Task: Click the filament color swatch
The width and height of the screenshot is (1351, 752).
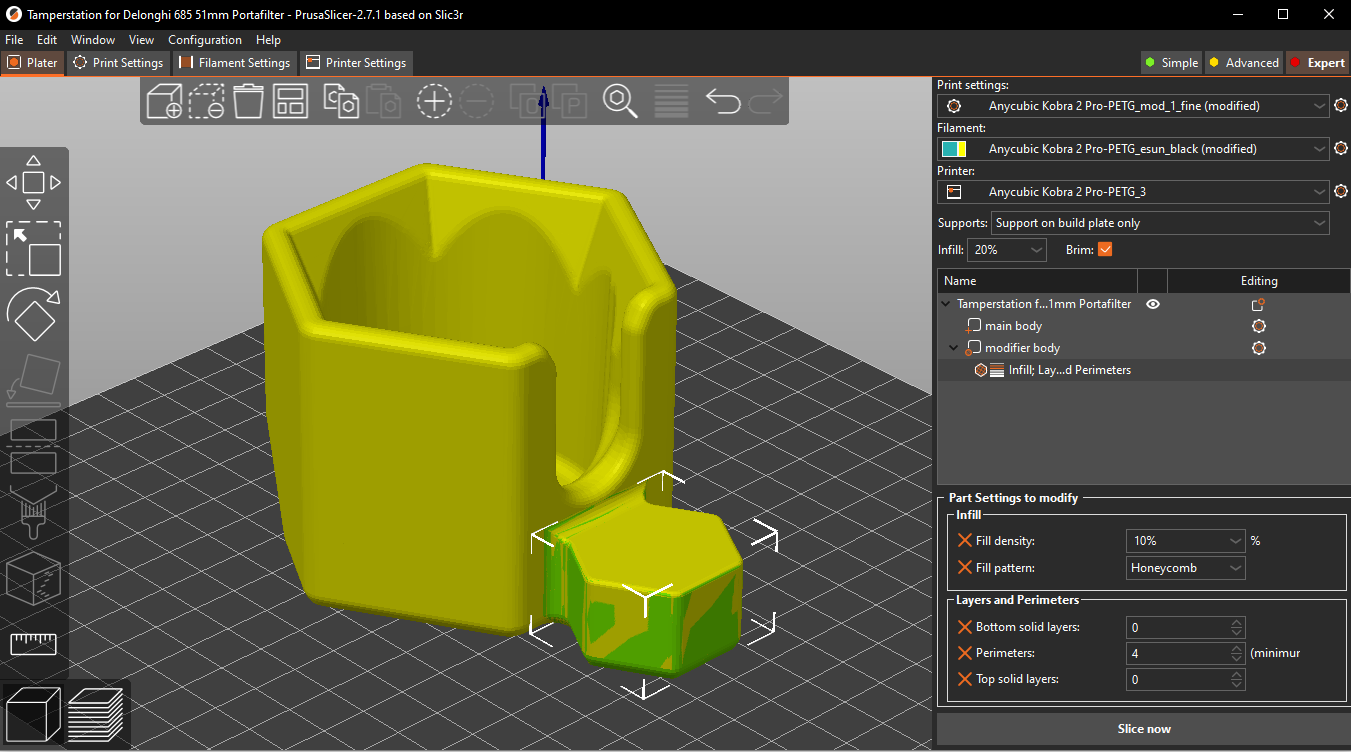Action: coord(953,149)
